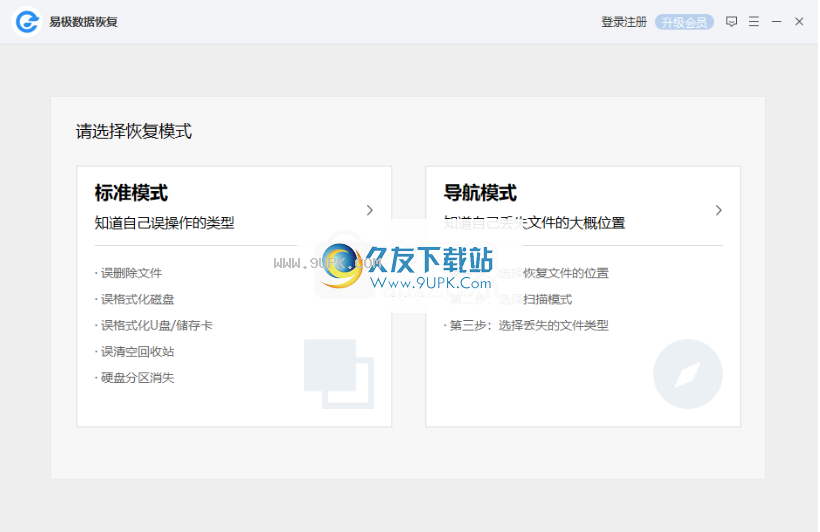
Task: Click the text 知道自己误操作的类型
Action: coord(164,223)
